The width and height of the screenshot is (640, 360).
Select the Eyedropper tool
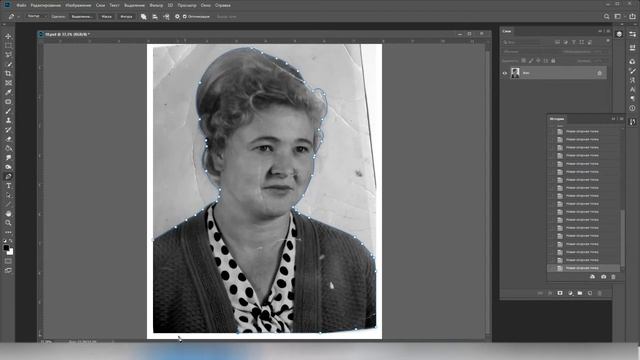coord(8,92)
